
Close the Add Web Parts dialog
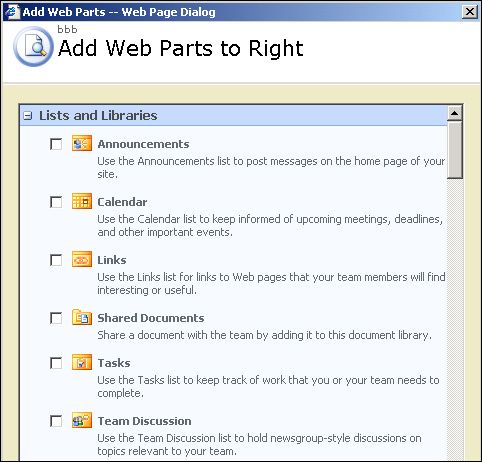coord(470,12)
